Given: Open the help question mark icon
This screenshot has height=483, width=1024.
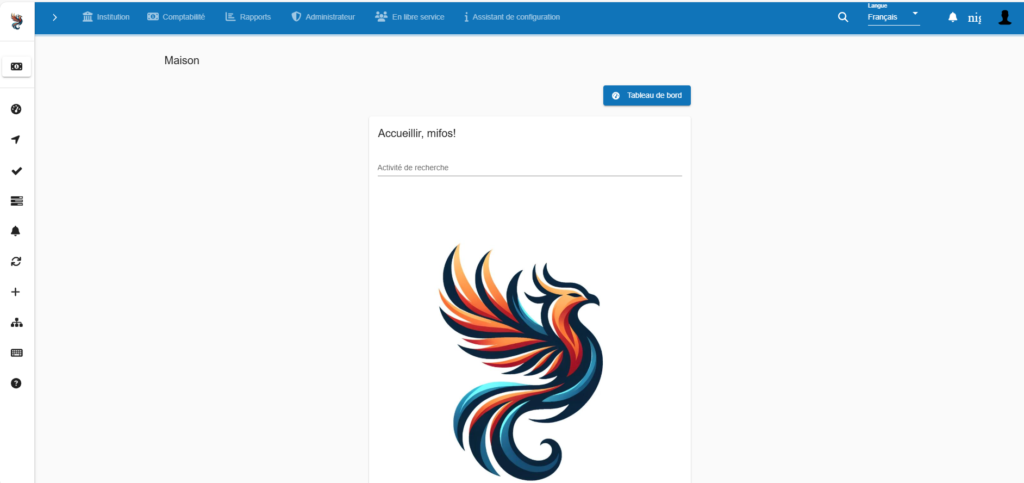Looking at the screenshot, I should (x=16, y=383).
